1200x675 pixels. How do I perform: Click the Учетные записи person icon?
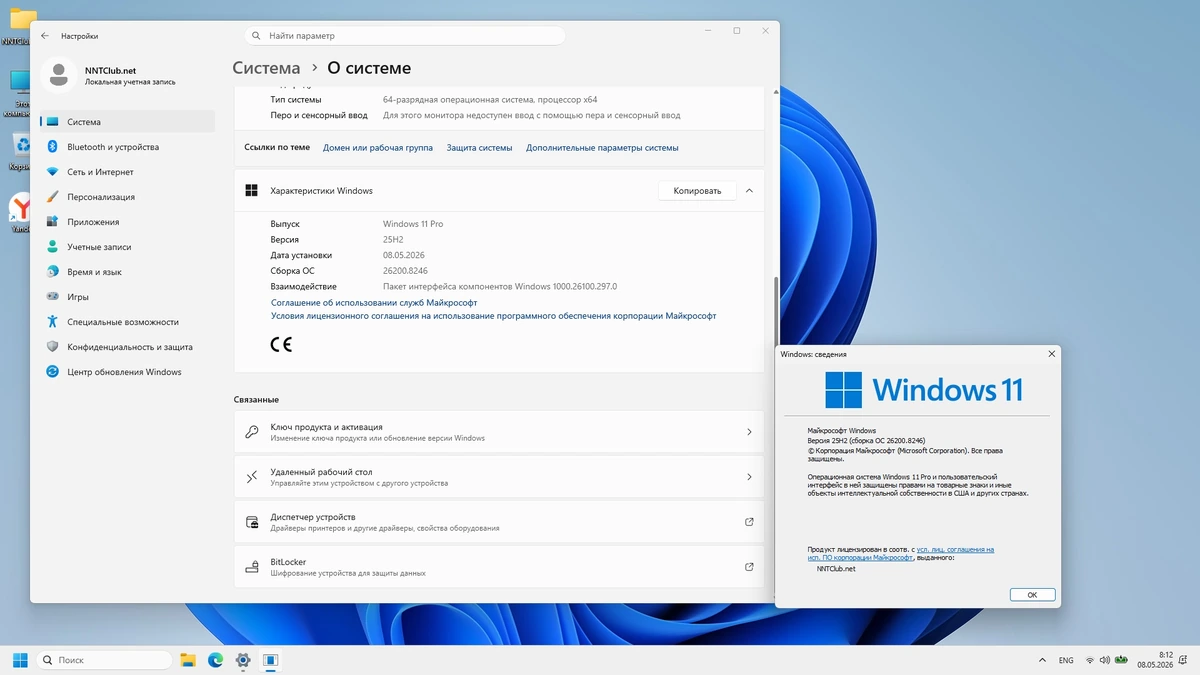(52, 247)
